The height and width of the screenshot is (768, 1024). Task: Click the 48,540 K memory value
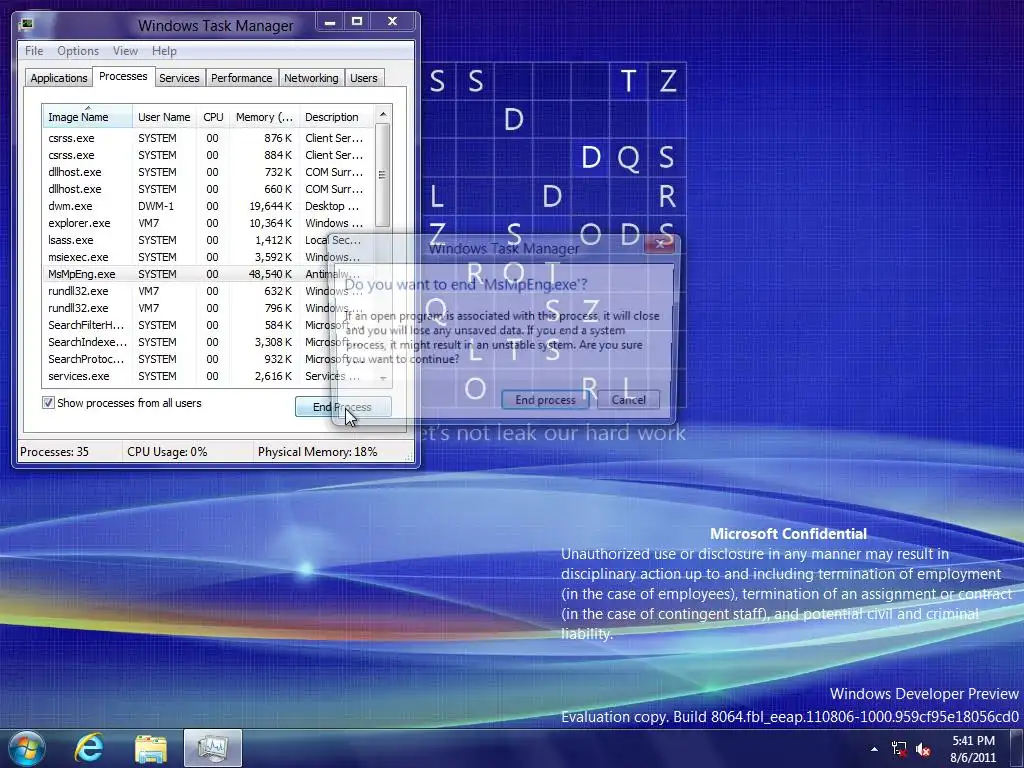pos(270,274)
